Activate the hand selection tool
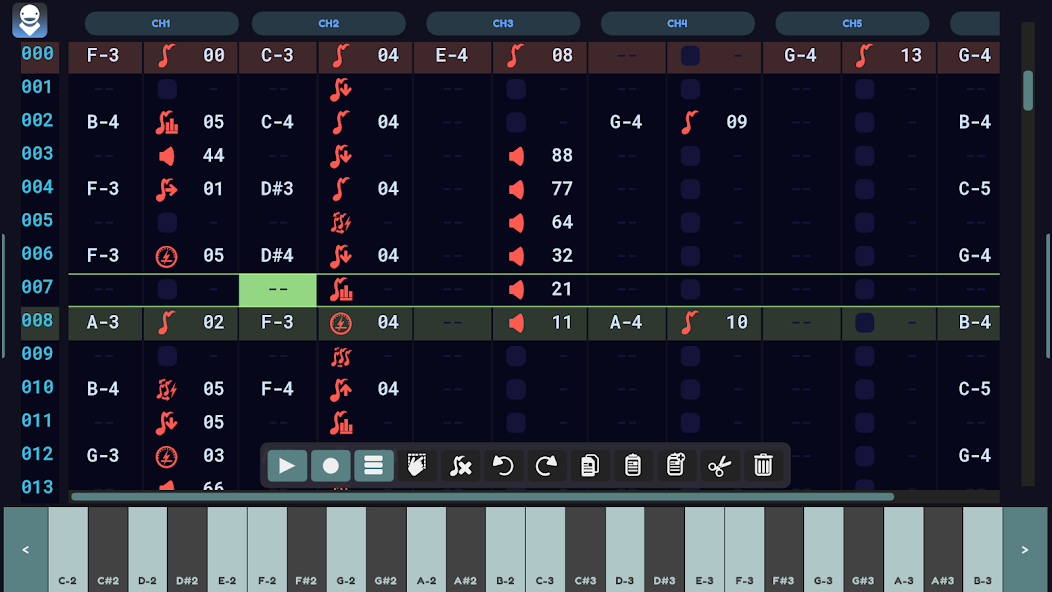This screenshot has width=1052, height=592. (417, 465)
